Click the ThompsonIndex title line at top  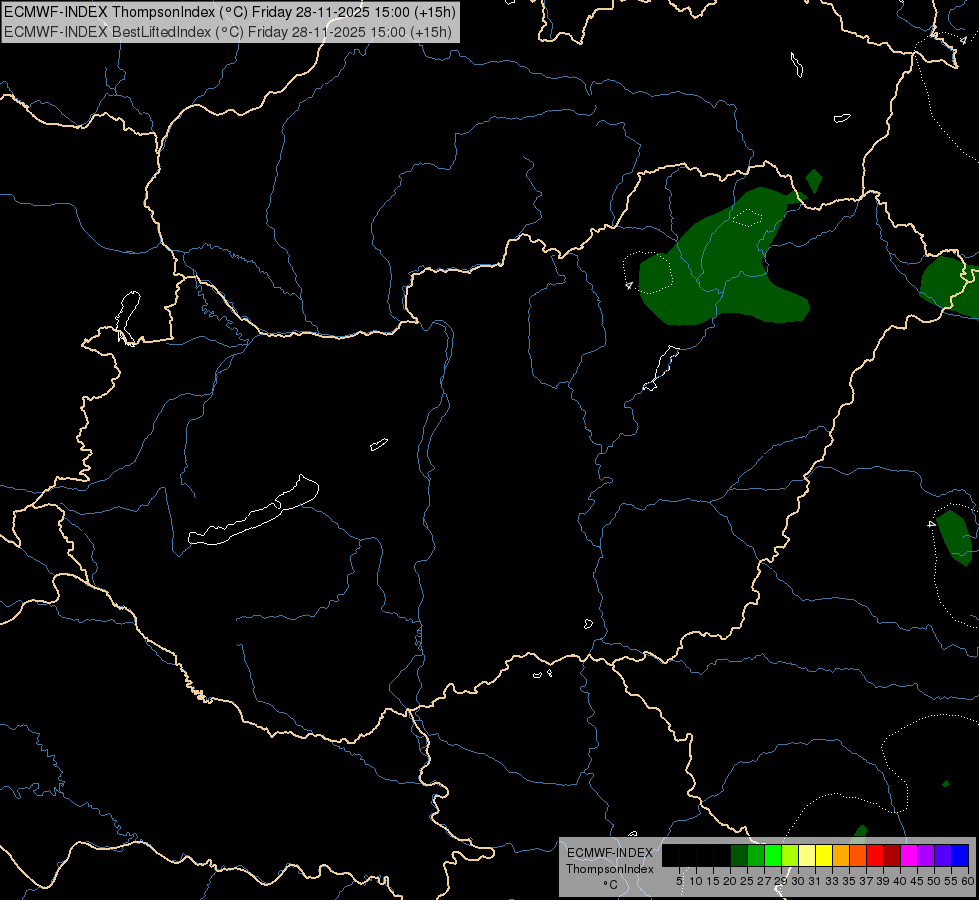tap(230, 12)
